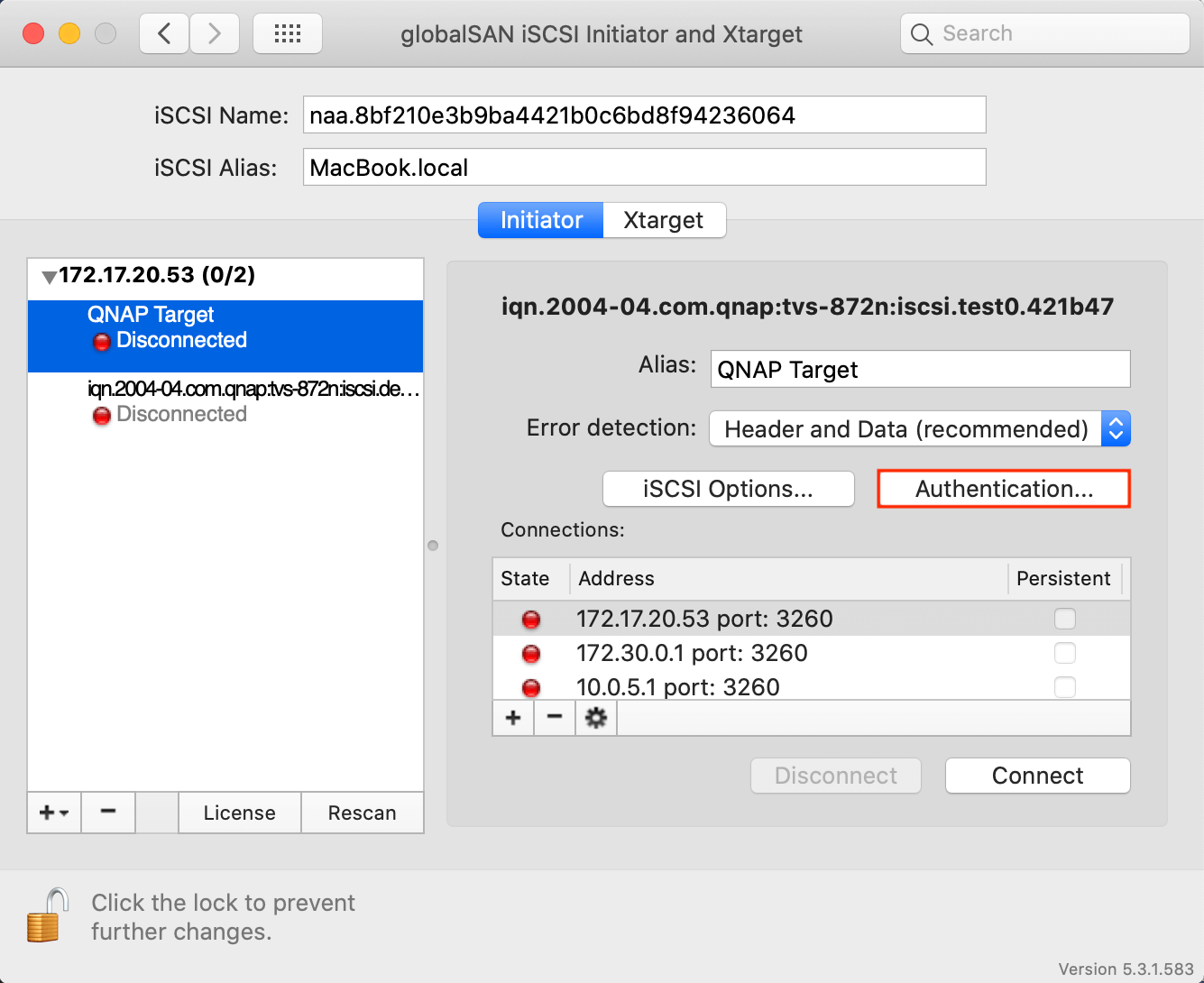This screenshot has height=983, width=1204.
Task: Select the 10.0.5.1 port 3260 row
Action: [x=812, y=687]
